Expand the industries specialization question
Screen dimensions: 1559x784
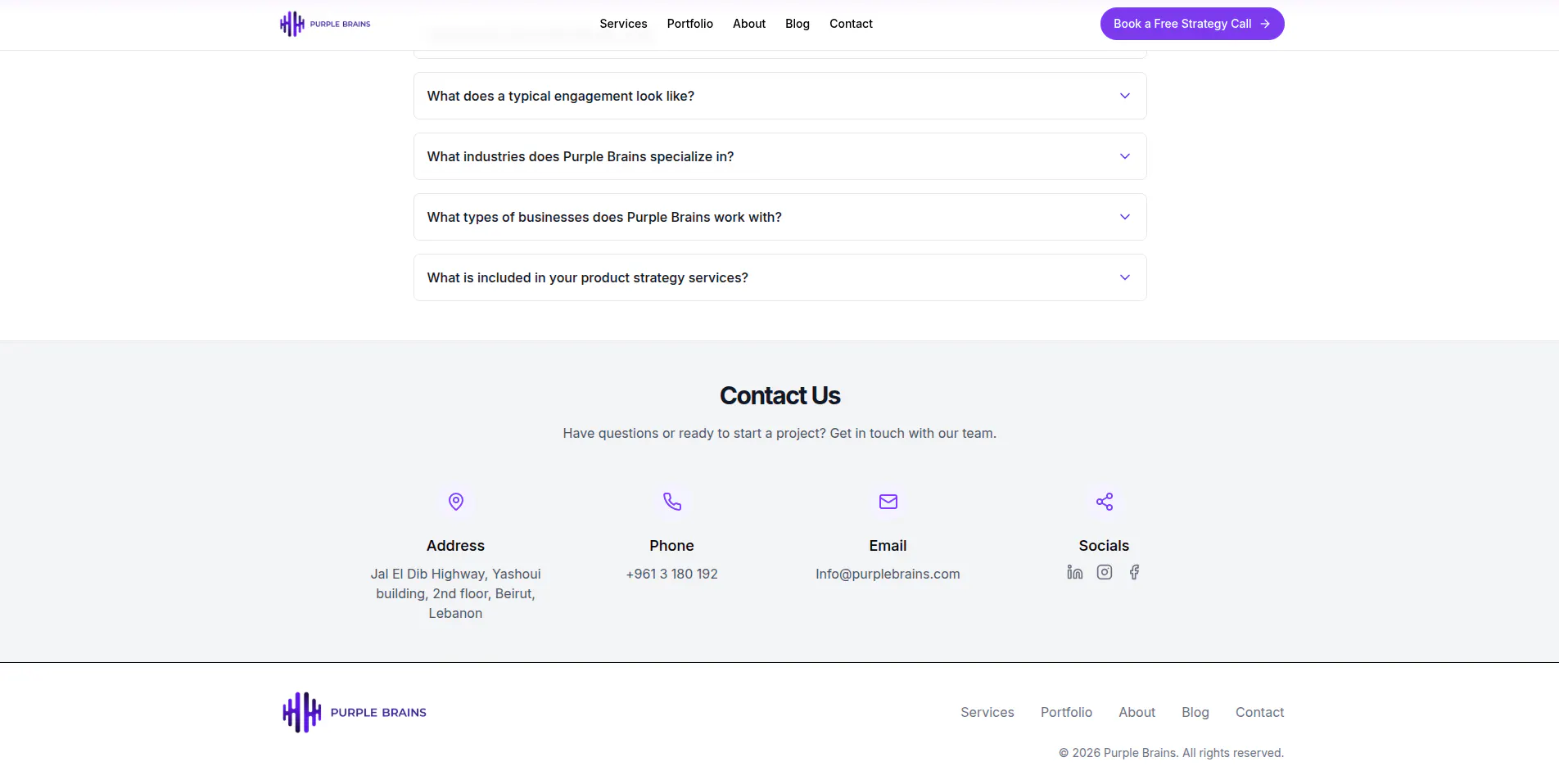779,156
